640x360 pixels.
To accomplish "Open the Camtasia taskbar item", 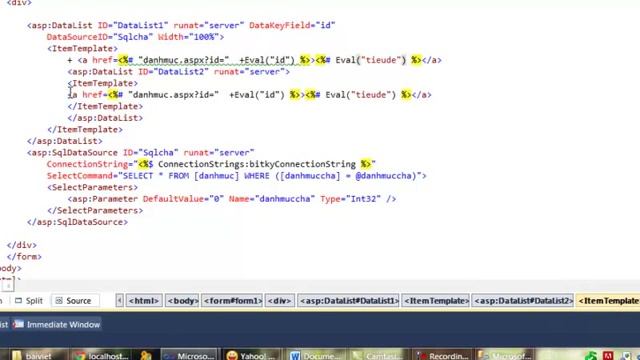I will coord(378,355).
